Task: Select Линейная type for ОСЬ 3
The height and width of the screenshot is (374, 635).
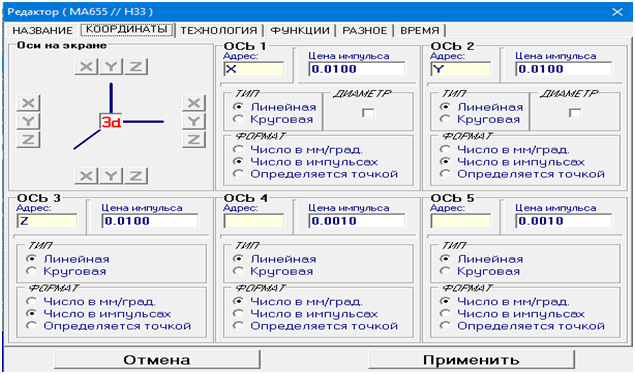Action: tap(68, 259)
